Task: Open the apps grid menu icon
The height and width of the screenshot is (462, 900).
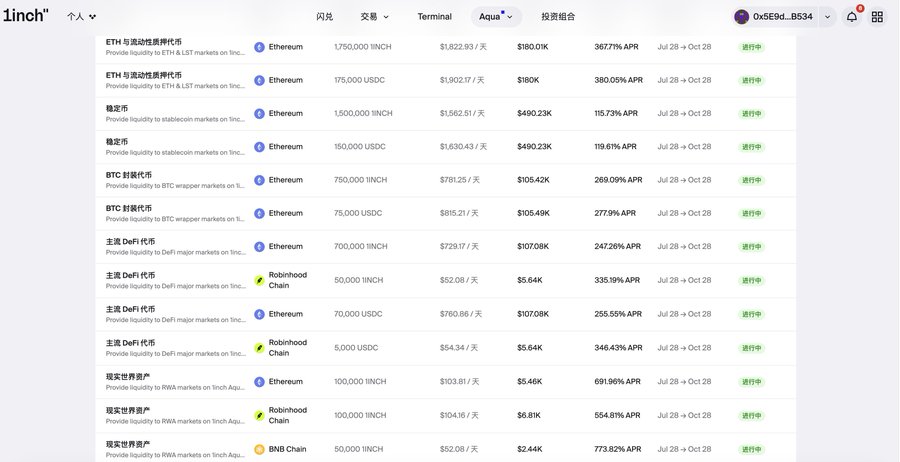Action: pyautogui.click(x=877, y=17)
